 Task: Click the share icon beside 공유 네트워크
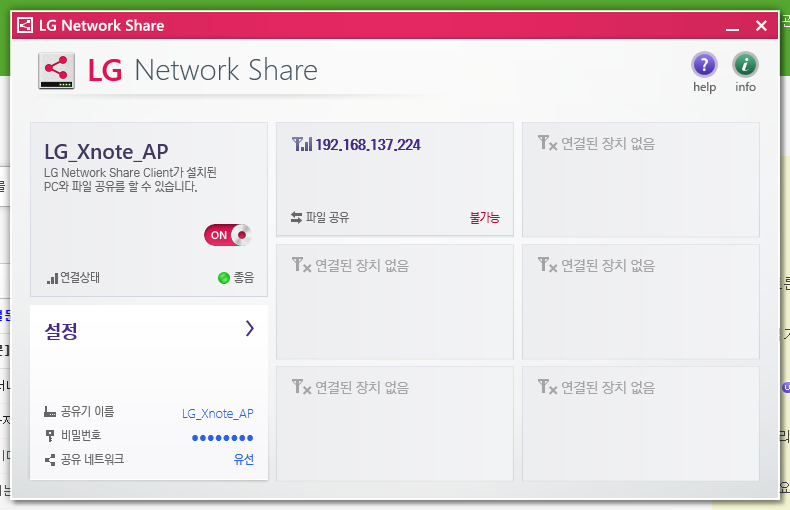[x=50, y=460]
